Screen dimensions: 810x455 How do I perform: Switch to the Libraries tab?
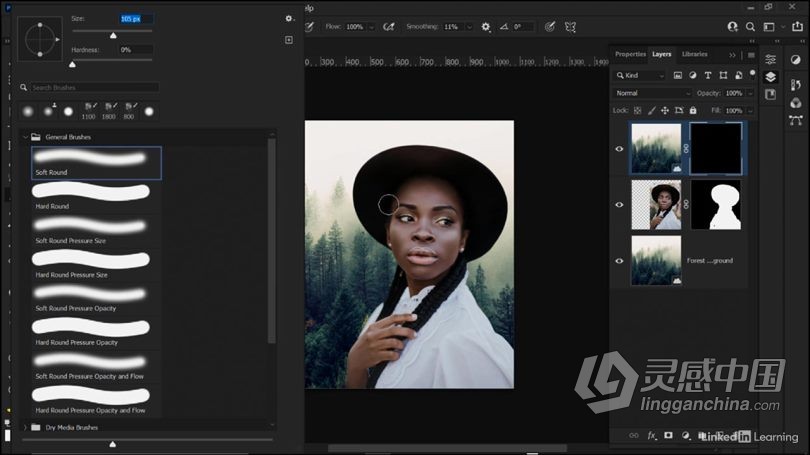coord(694,54)
